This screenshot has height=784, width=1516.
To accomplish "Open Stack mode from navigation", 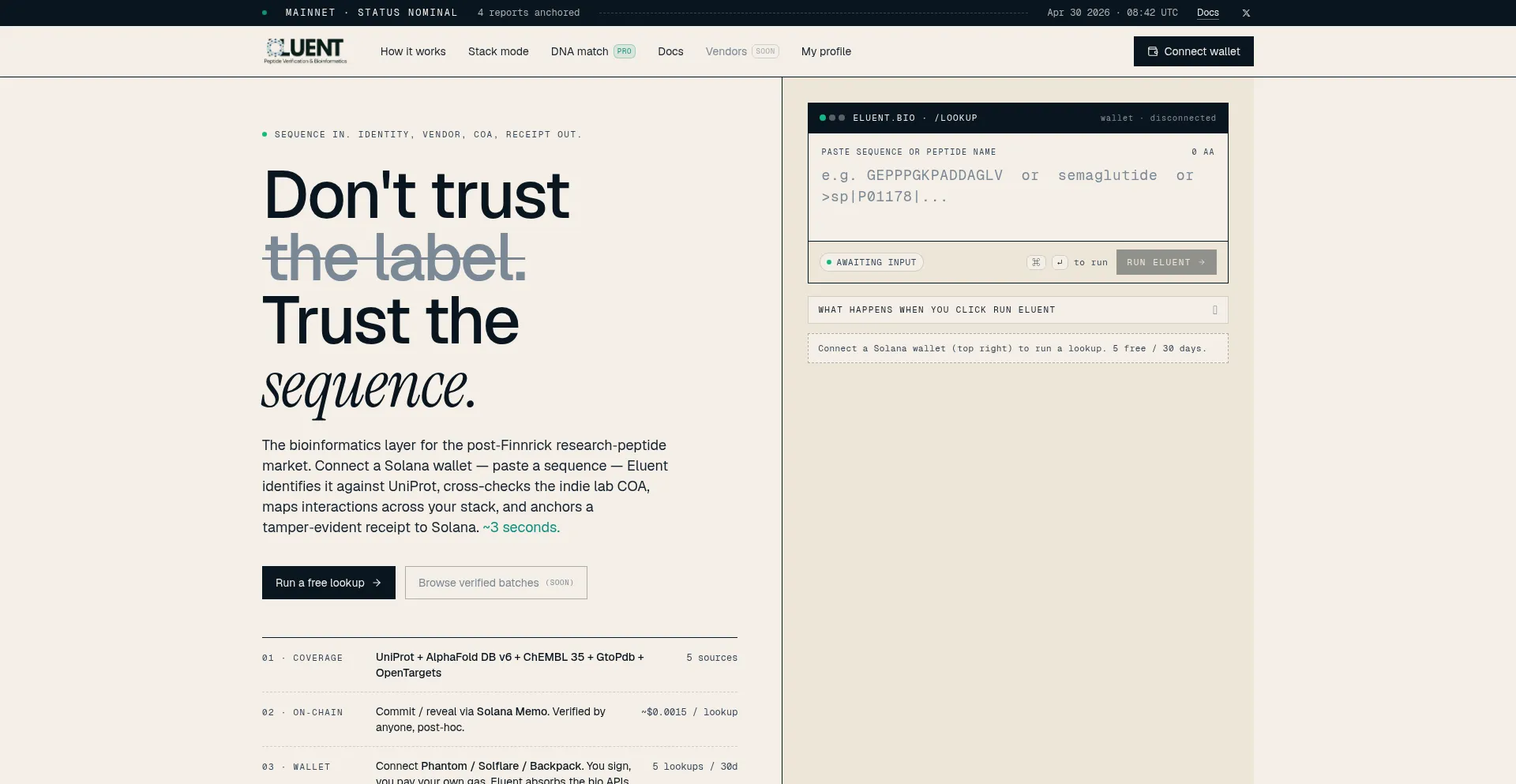I will coord(498,51).
